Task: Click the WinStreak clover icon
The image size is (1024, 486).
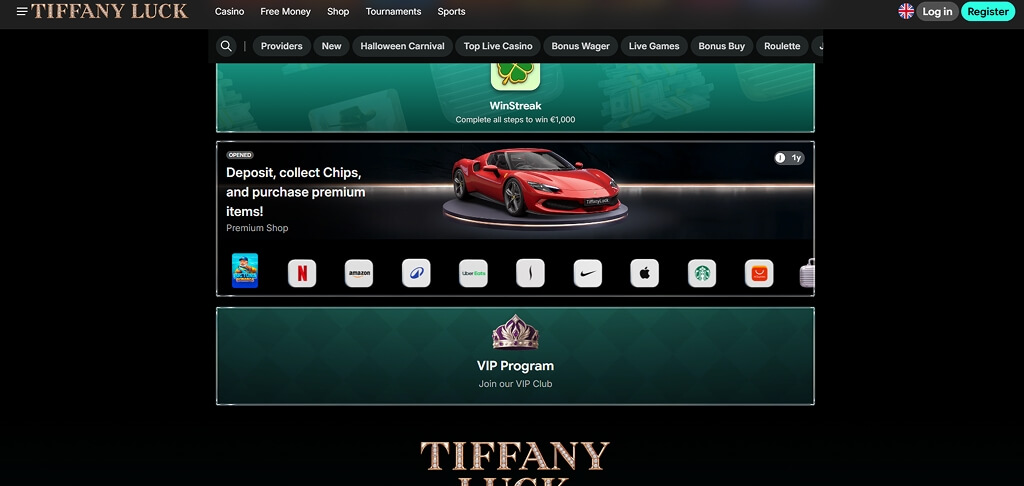Action: click(515, 76)
